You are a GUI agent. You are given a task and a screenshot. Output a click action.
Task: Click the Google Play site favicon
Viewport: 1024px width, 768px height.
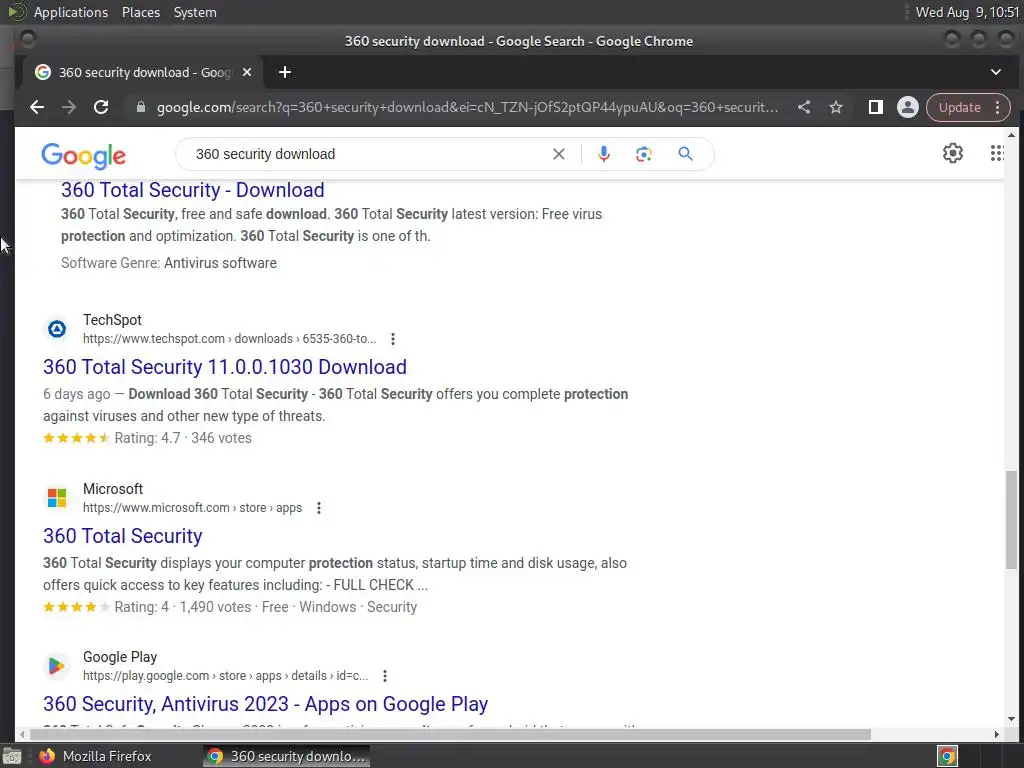(57, 666)
